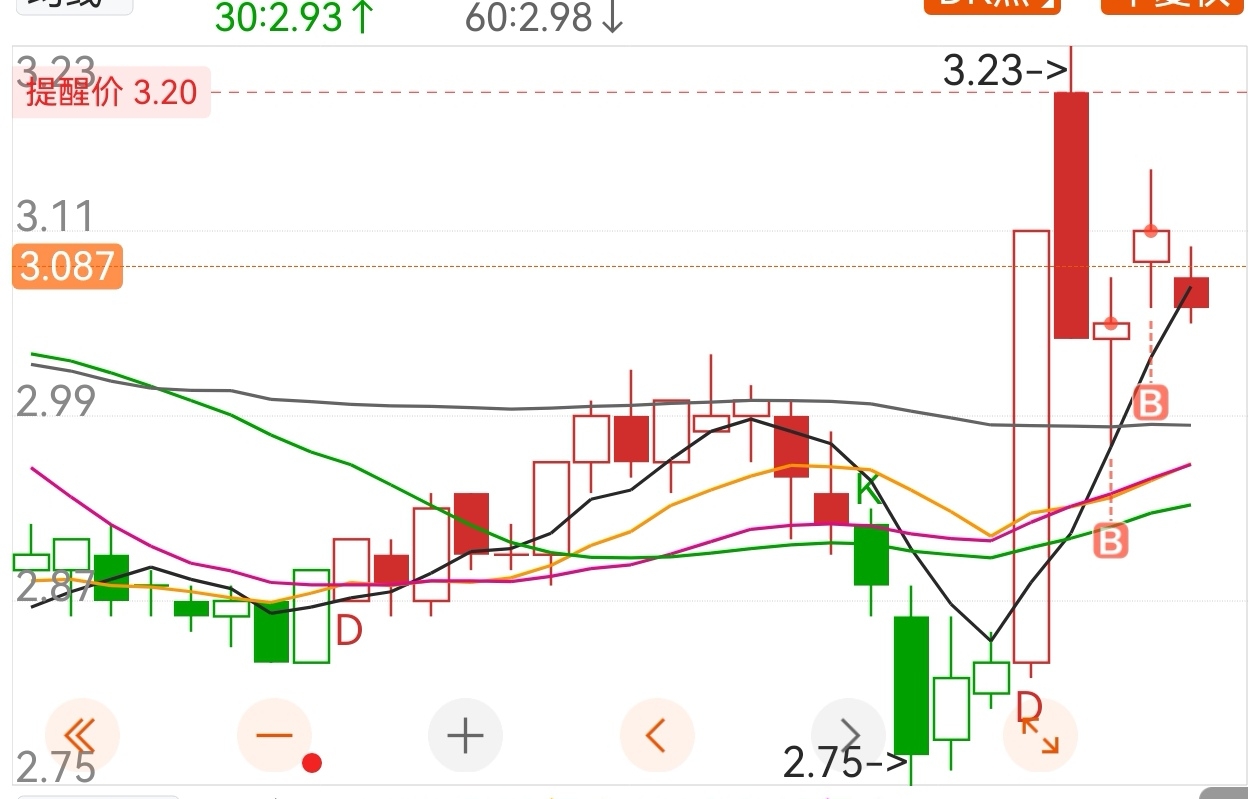Select the tallest red candle peaking at 3.23

[x=1071, y=215]
